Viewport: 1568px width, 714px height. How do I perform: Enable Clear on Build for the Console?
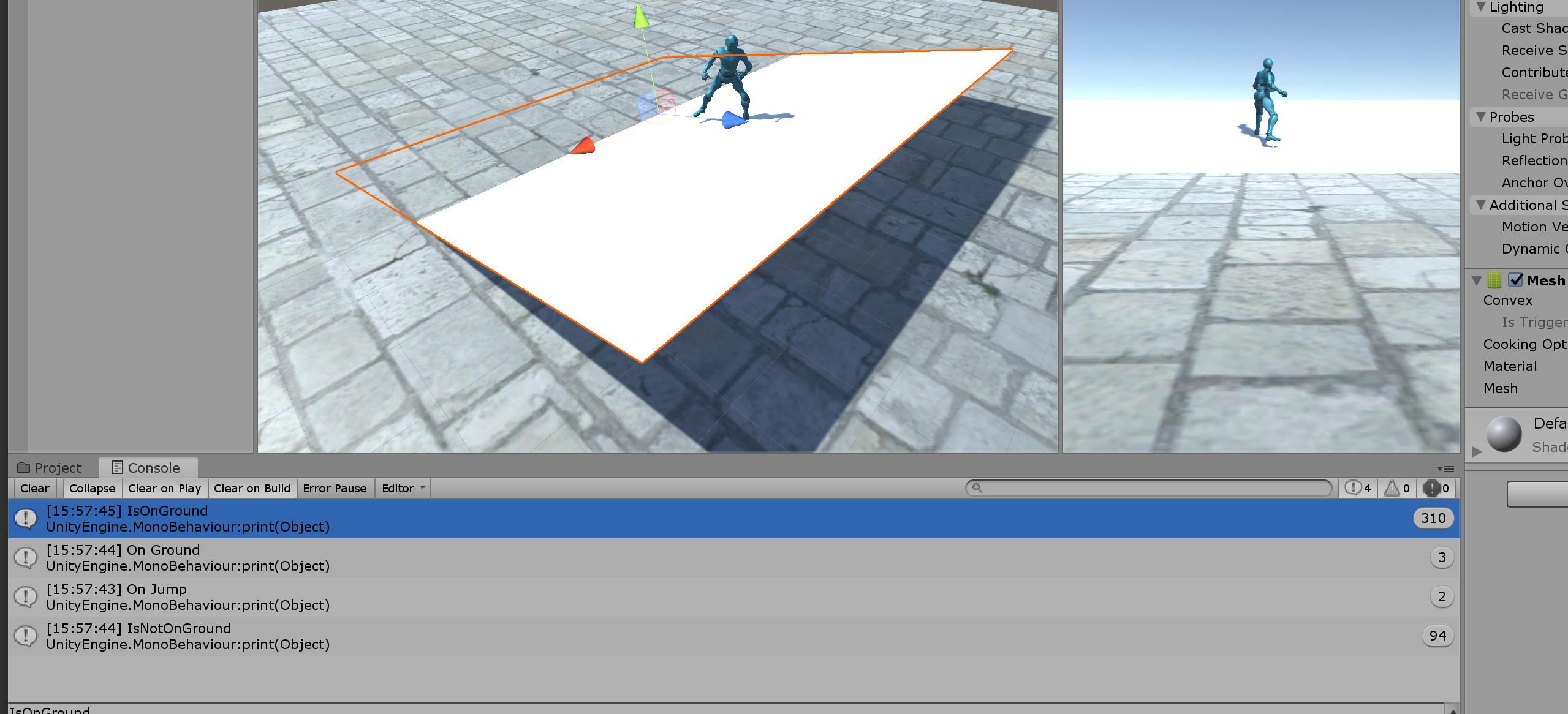[252, 488]
